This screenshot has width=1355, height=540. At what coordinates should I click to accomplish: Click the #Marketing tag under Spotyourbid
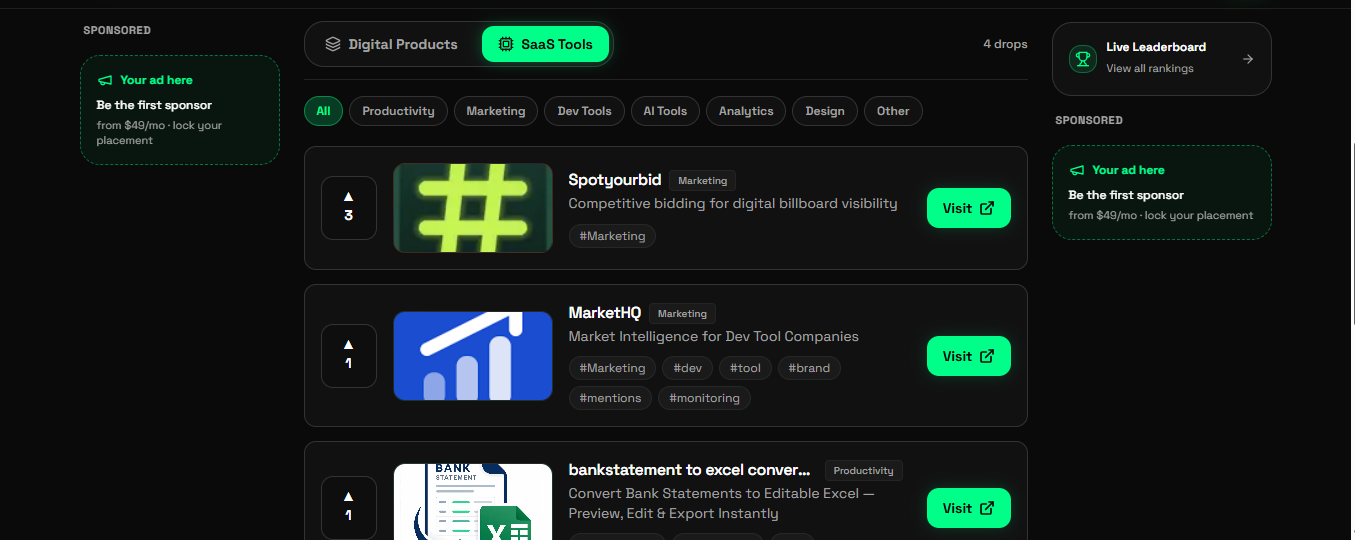coord(613,236)
